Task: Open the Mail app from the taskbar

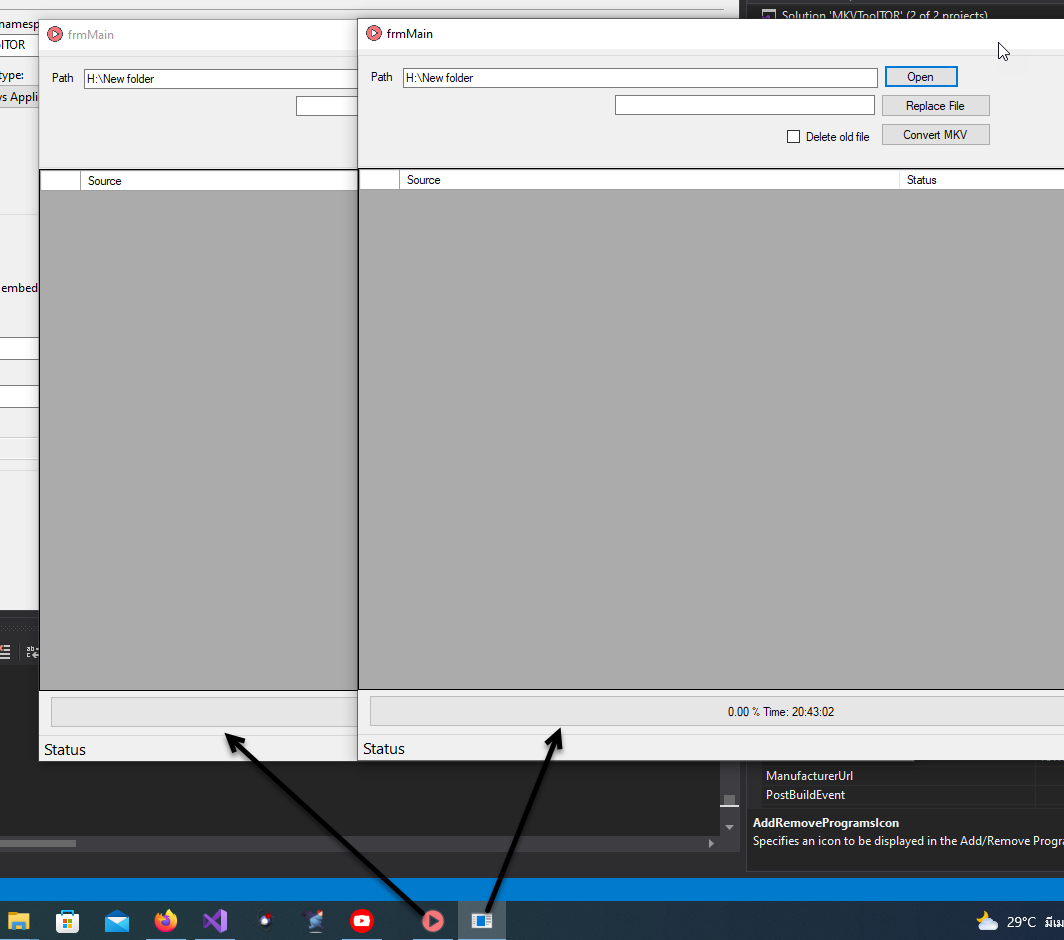Action: click(x=117, y=921)
